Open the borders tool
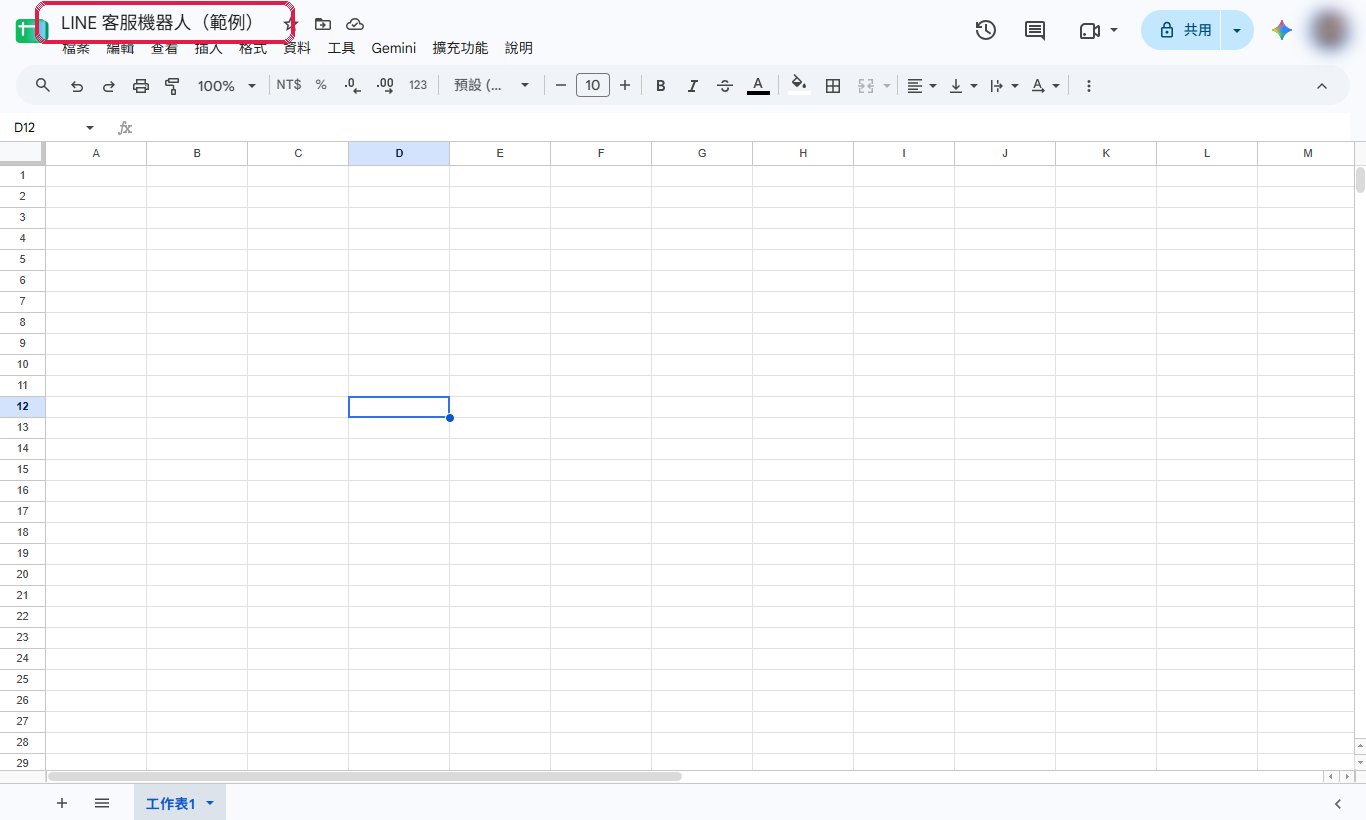The image size is (1366, 820). tap(832, 86)
